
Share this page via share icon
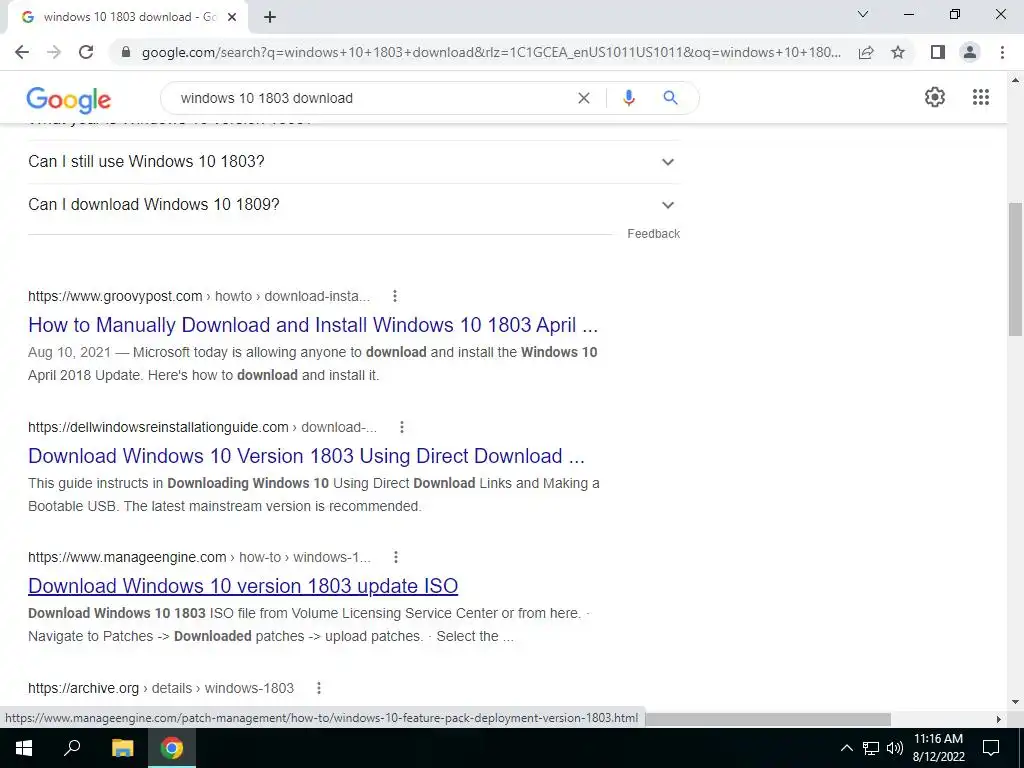click(866, 52)
